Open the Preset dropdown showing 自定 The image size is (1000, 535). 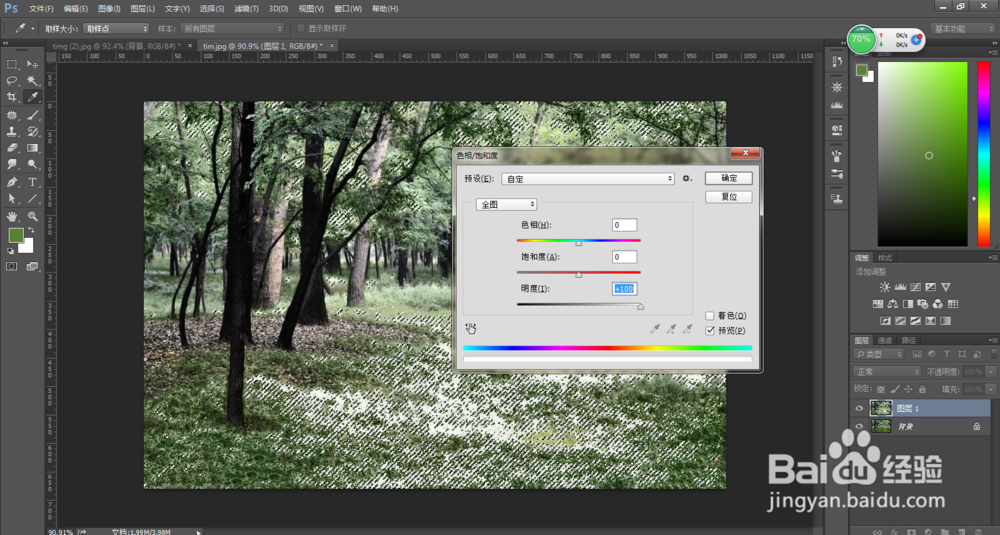click(588, 179)
